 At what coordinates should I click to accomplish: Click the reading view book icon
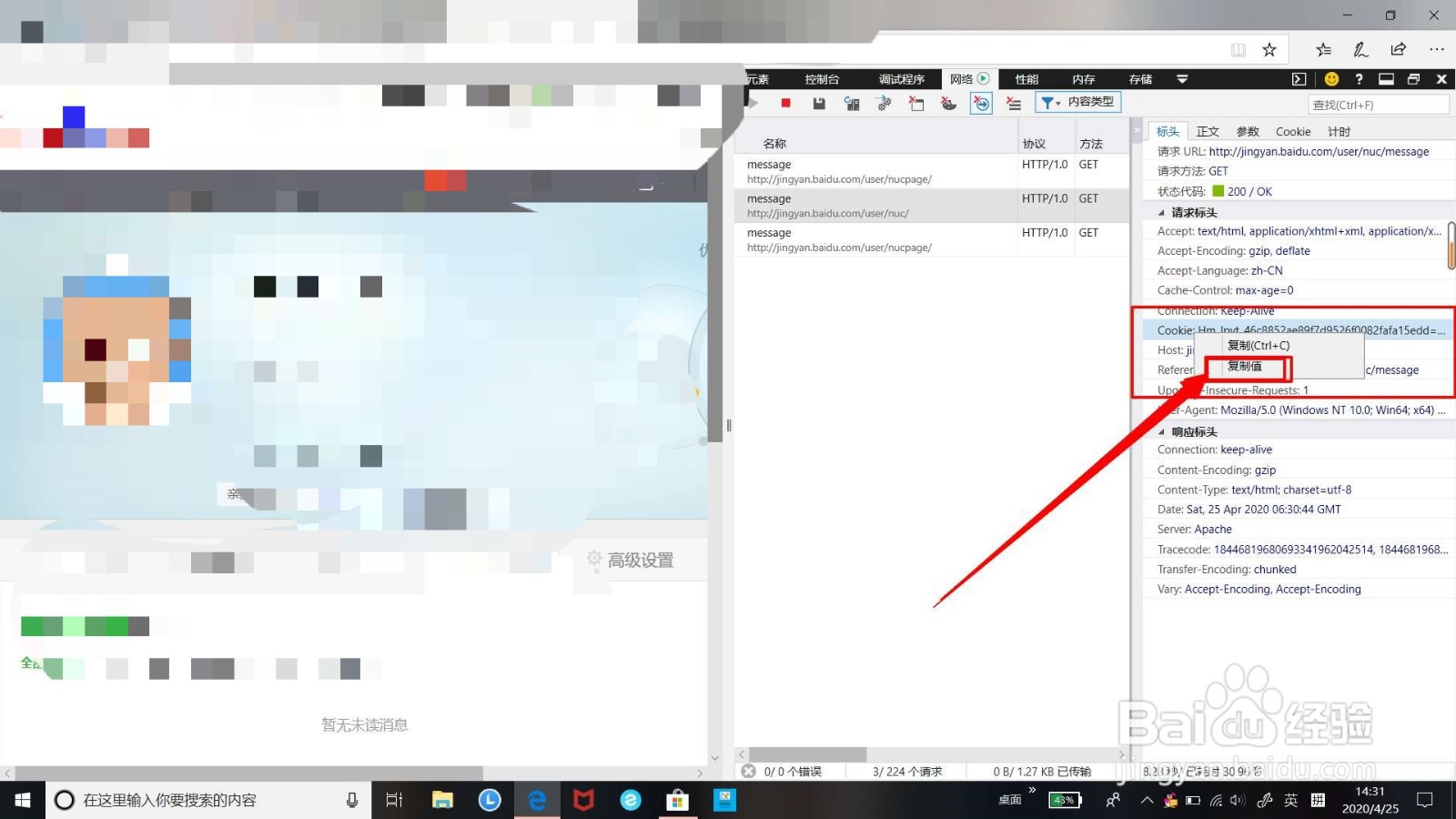1239,50
